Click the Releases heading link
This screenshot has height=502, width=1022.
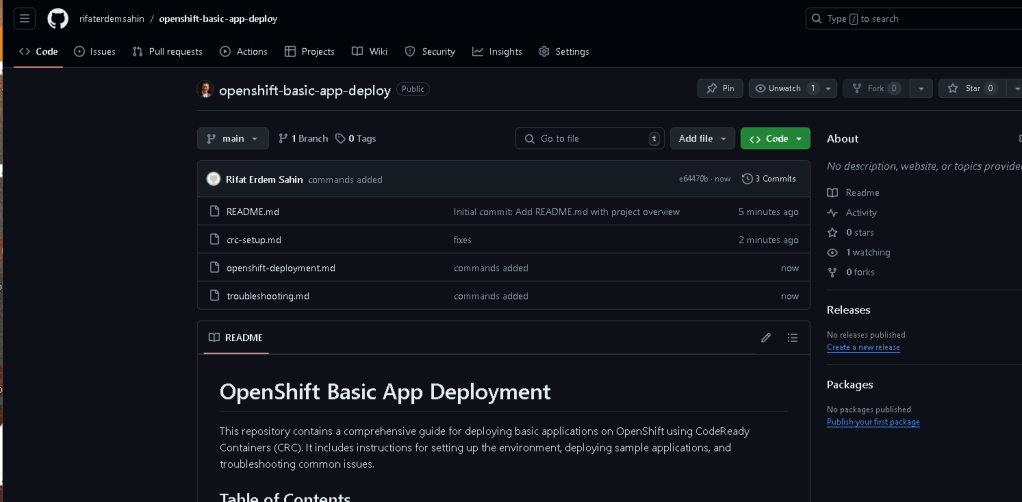pyautogui.click(x=848, y=310)
